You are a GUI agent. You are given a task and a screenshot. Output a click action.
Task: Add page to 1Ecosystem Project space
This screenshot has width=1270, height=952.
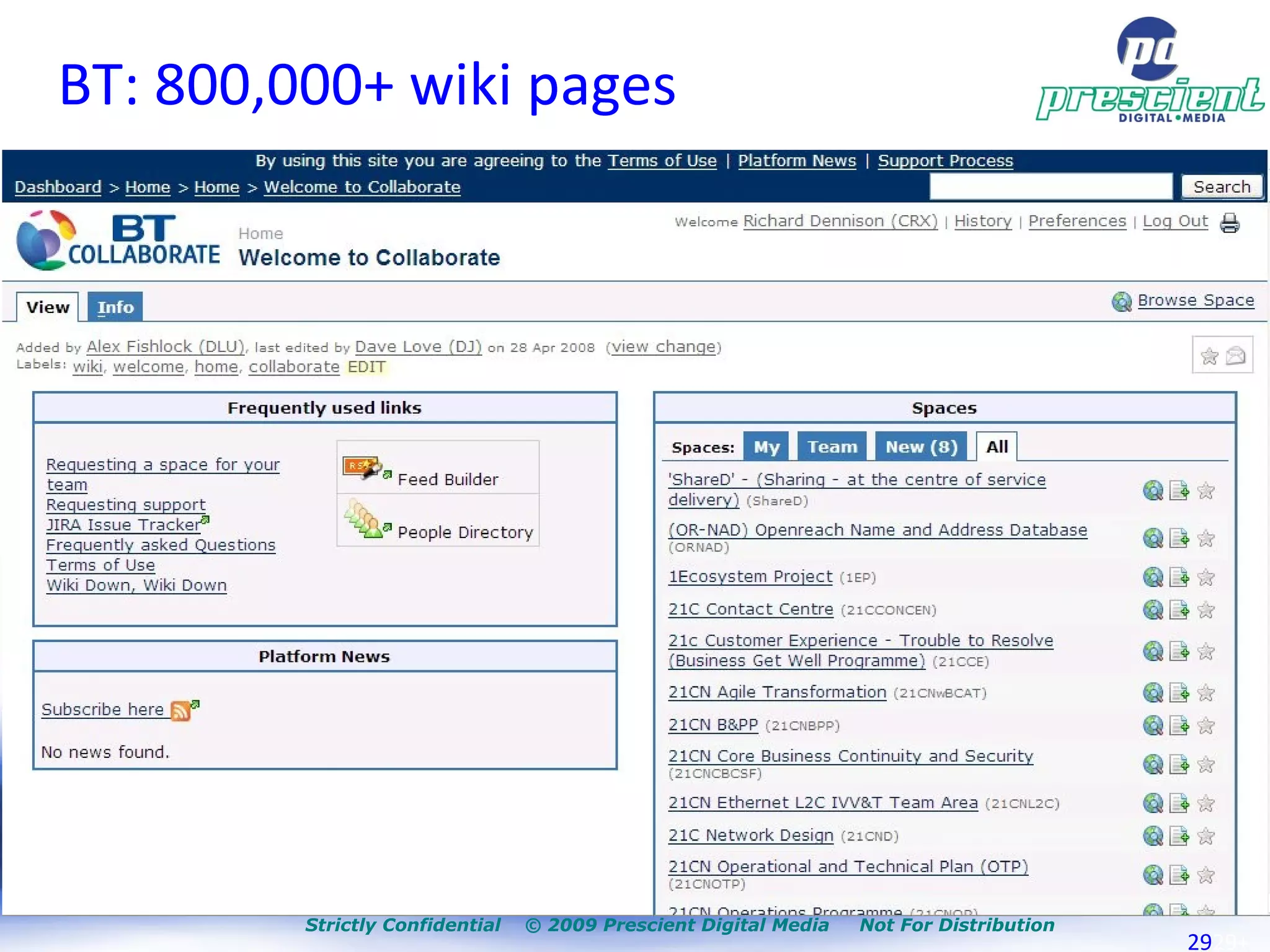point(1179,577)
